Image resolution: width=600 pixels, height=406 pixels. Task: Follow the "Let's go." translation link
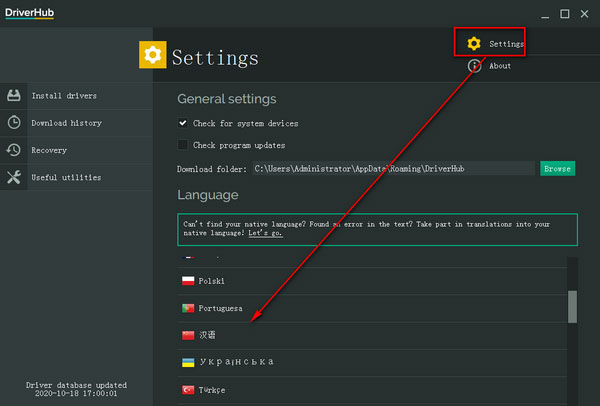pos(265,232)
